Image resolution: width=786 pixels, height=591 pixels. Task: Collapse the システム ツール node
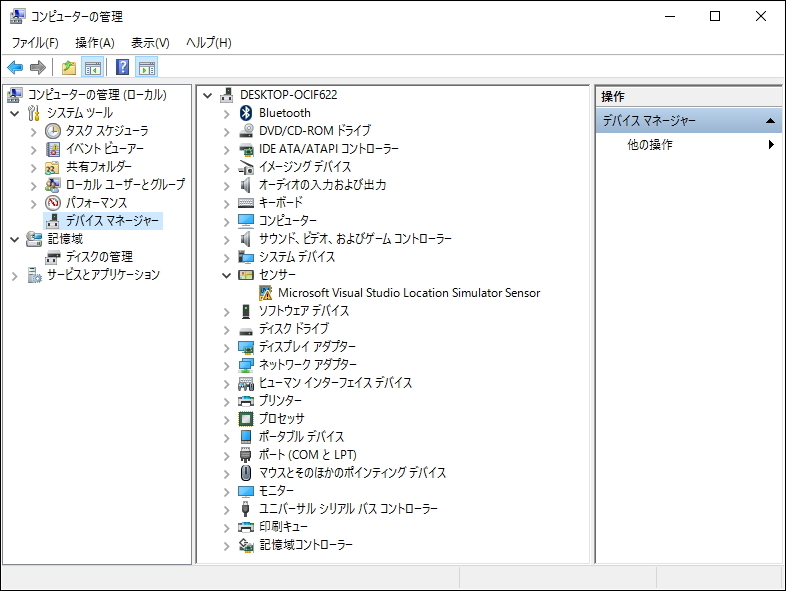[x=15, y=114]
